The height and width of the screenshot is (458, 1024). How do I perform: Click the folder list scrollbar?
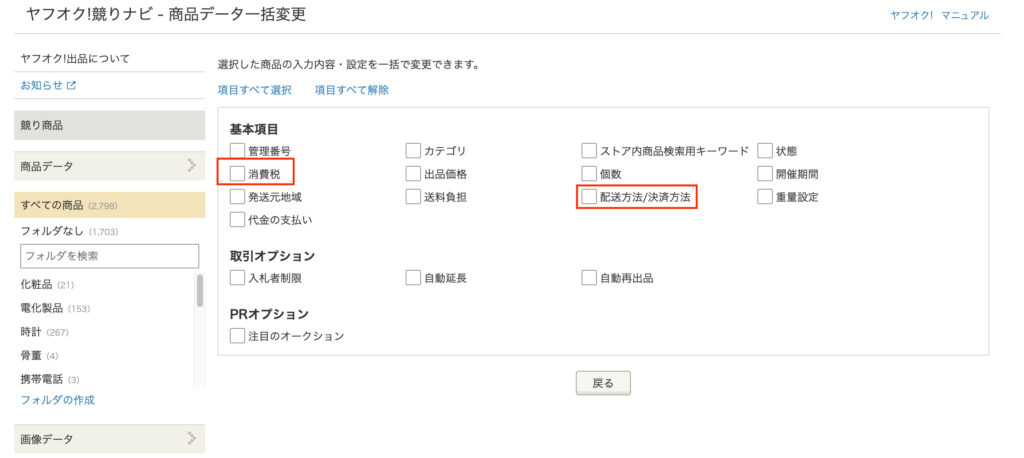click(x=200, y=292)
